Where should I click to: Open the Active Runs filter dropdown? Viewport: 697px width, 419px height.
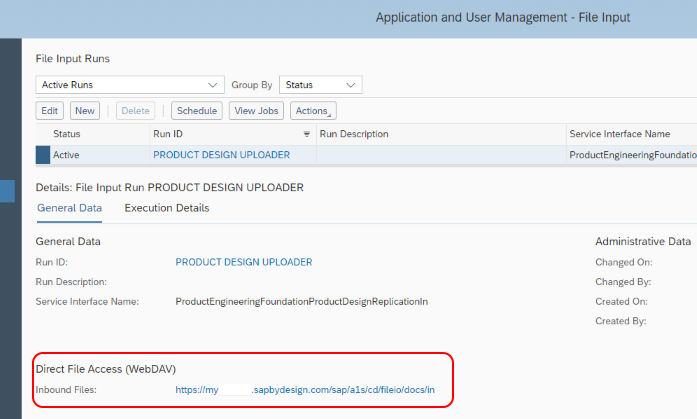point(130,85)
